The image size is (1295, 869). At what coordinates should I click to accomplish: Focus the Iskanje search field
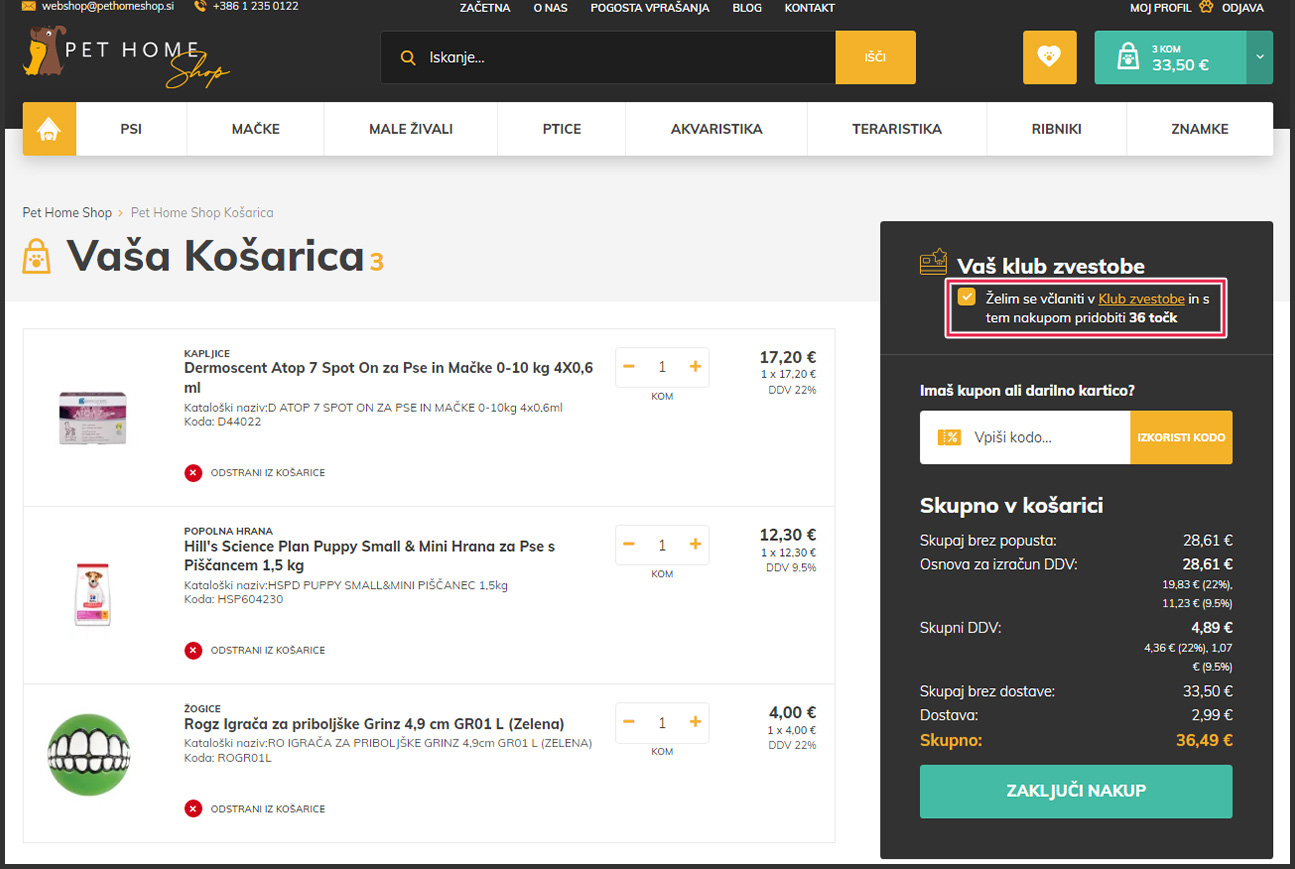[x=608, y=57]
